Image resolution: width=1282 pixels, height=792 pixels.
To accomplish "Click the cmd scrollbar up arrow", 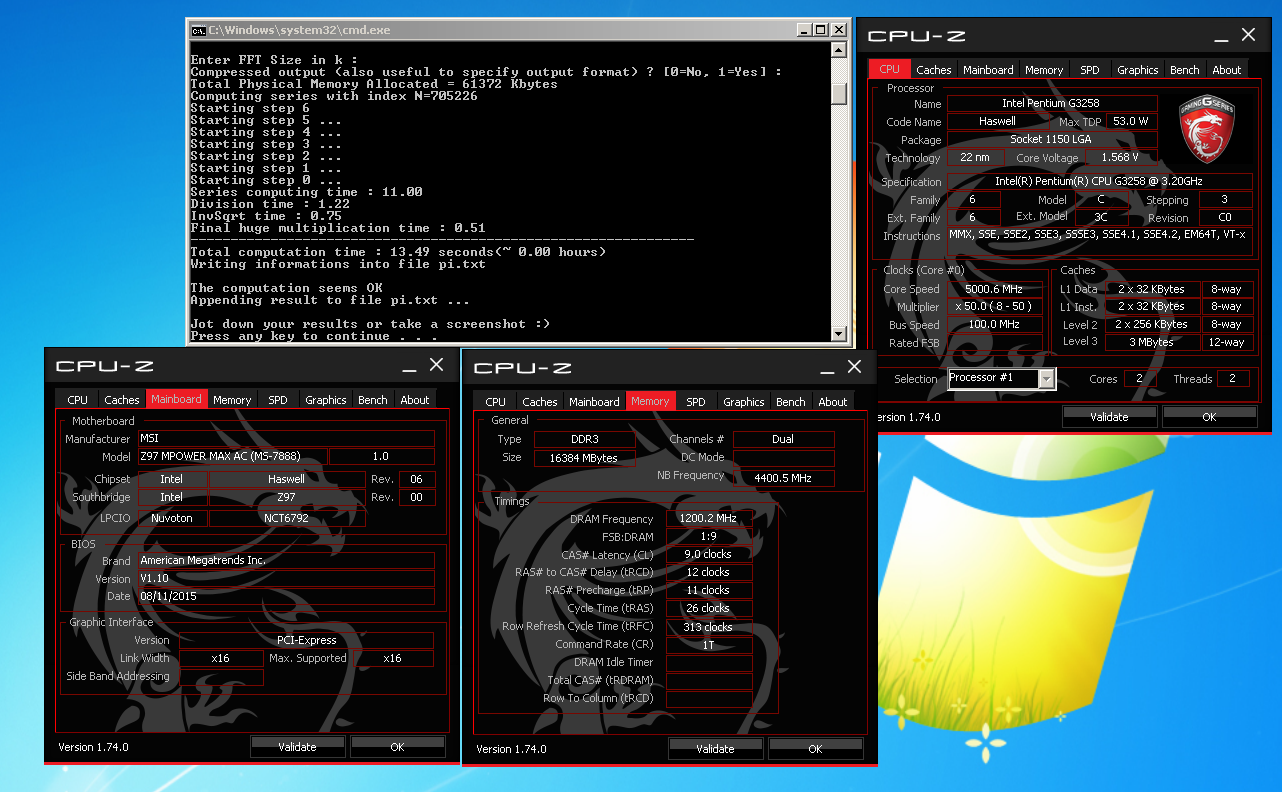I will [839, 50].
